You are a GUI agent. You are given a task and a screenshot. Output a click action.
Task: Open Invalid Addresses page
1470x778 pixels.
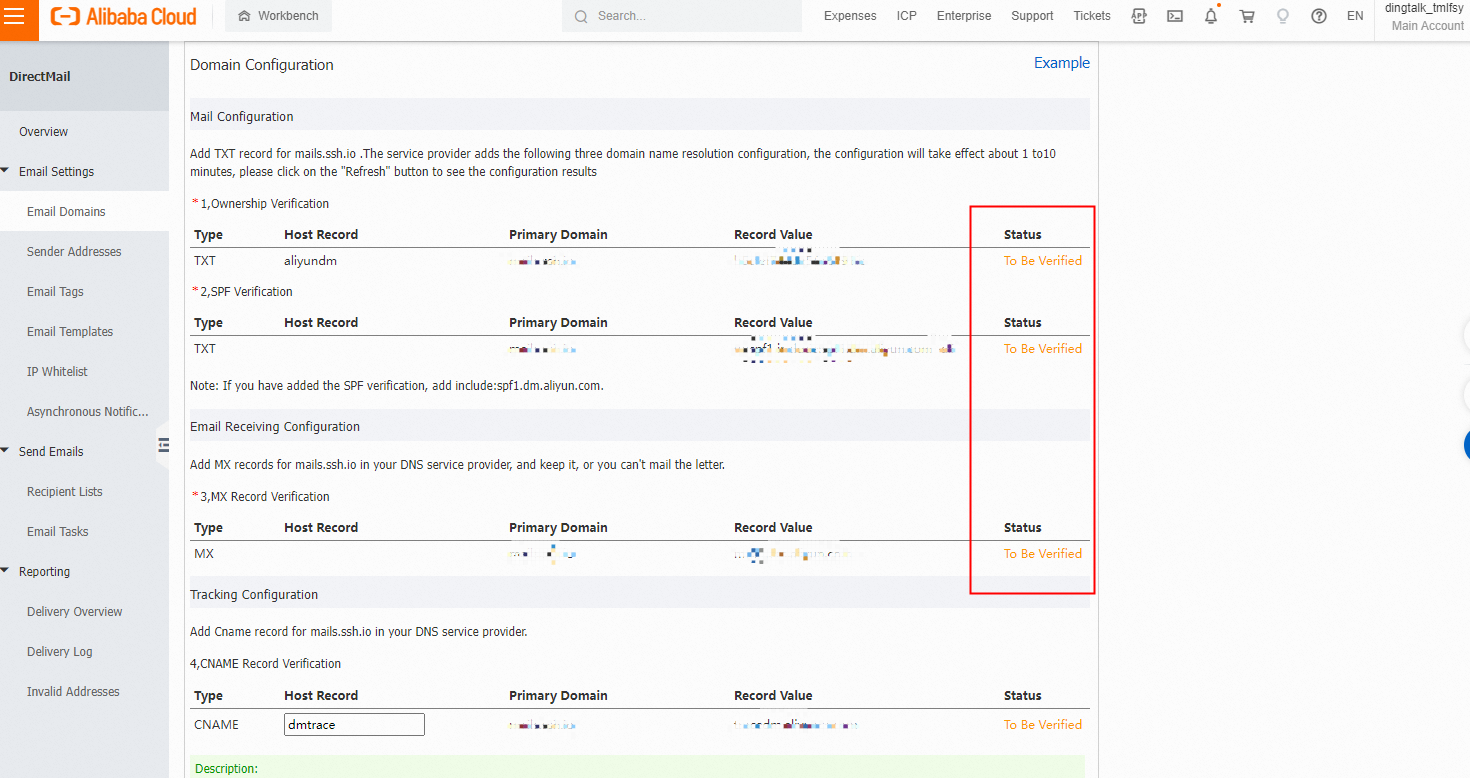click(x=73, y=692)
